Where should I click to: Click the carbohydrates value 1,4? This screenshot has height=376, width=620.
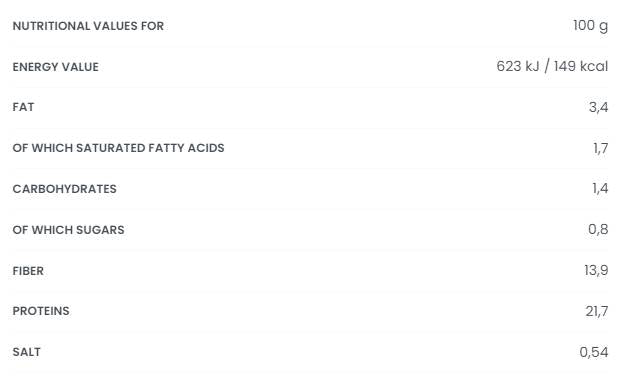[x=600, y=189]
